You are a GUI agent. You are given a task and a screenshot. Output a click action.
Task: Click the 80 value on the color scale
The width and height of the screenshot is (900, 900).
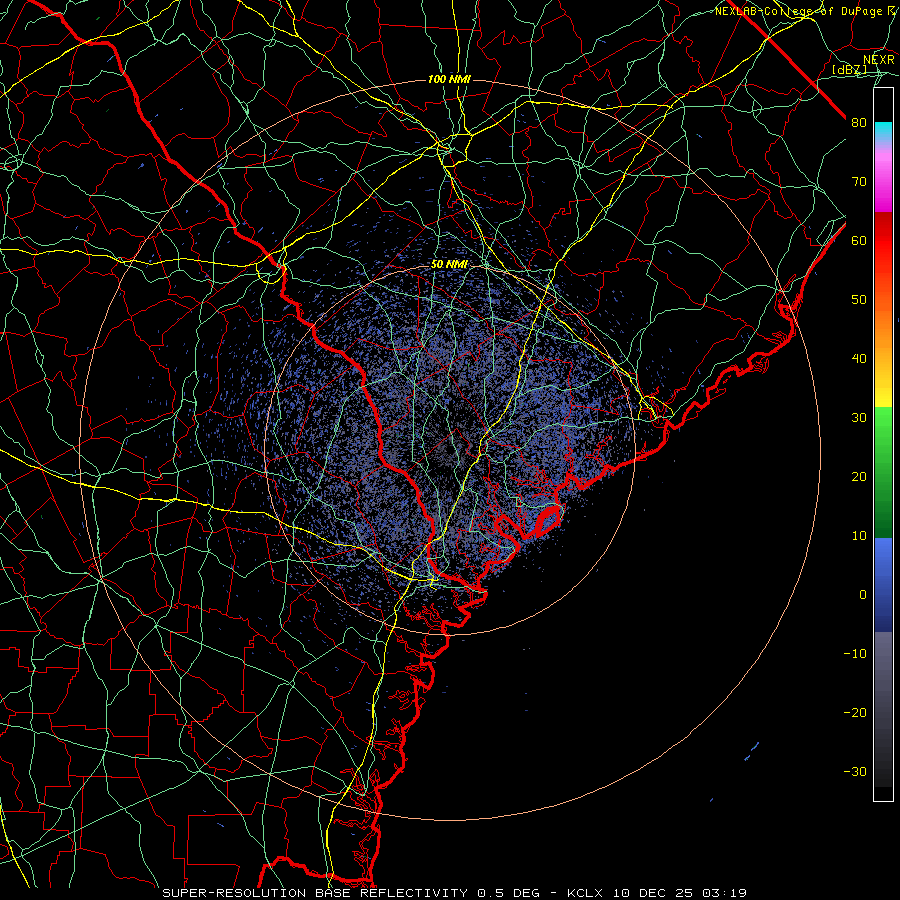[x=859, y=123]
